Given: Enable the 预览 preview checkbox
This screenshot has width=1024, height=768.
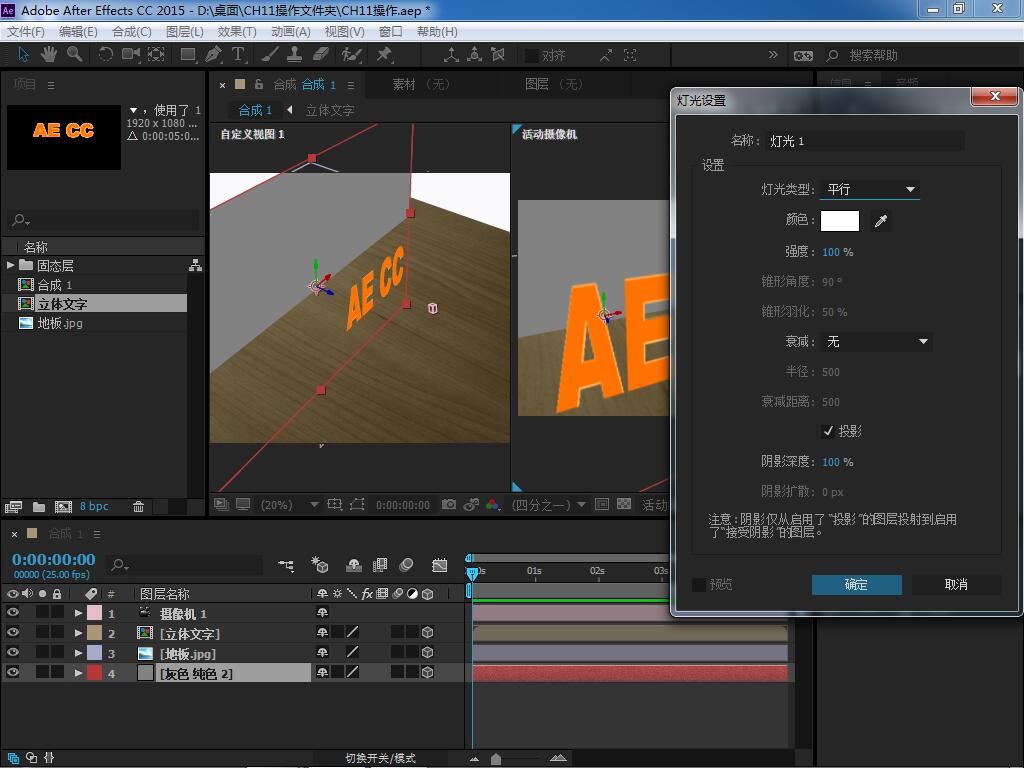Looking at the screenshot, I should 699,584.
